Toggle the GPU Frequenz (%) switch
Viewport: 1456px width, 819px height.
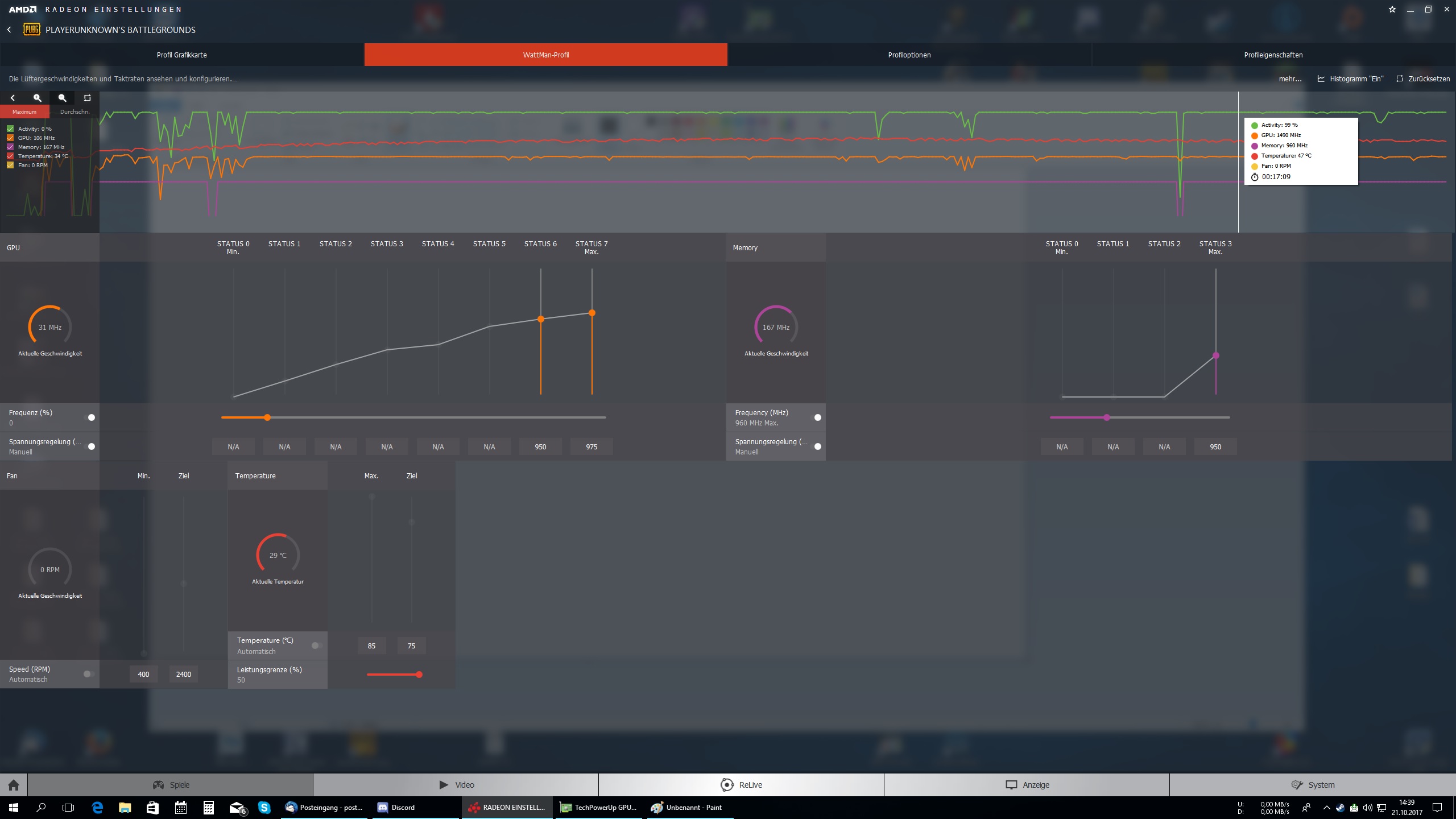click(90, 417)
